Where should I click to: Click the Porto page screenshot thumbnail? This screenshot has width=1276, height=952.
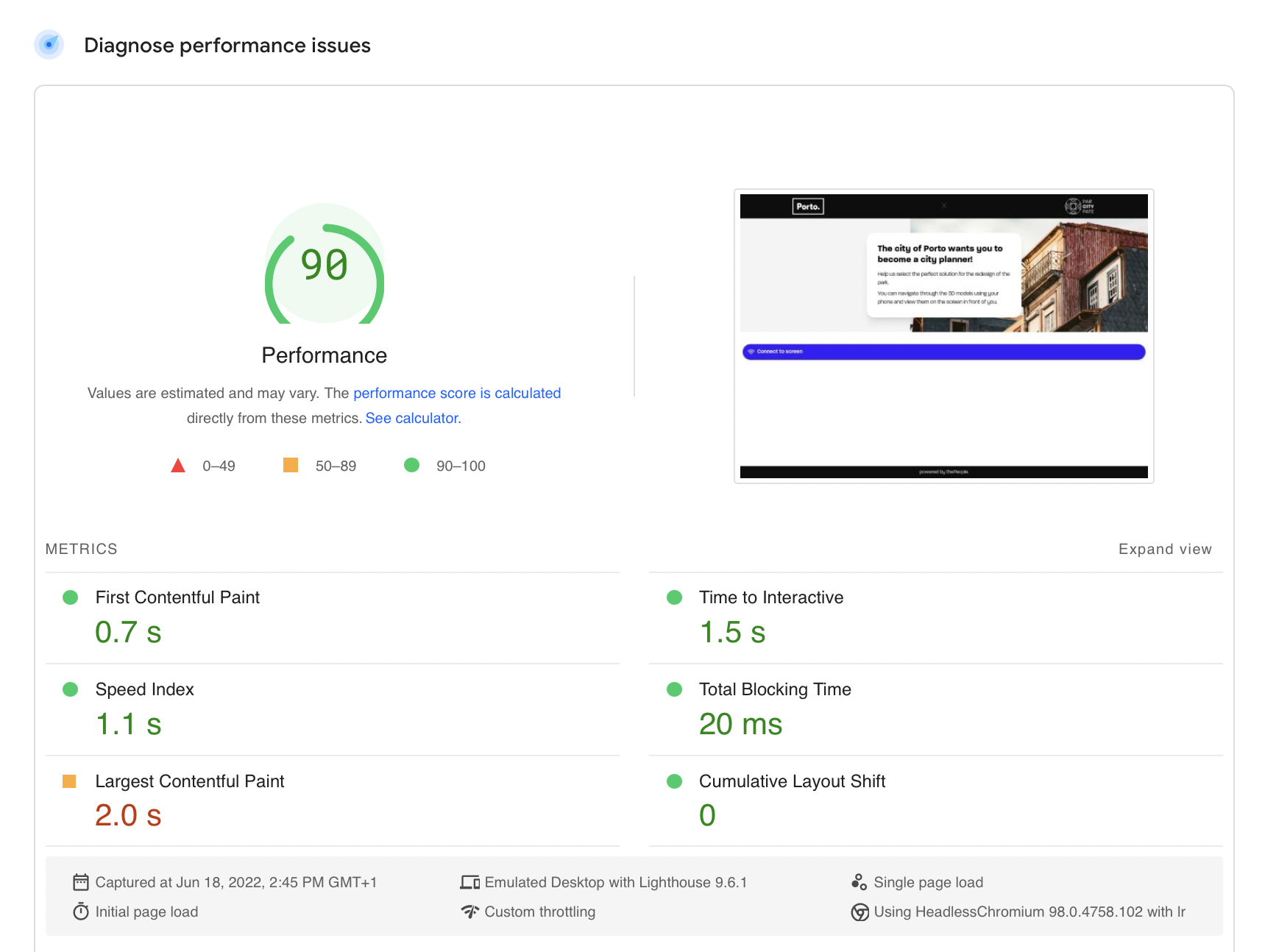[x=943, y=336]
